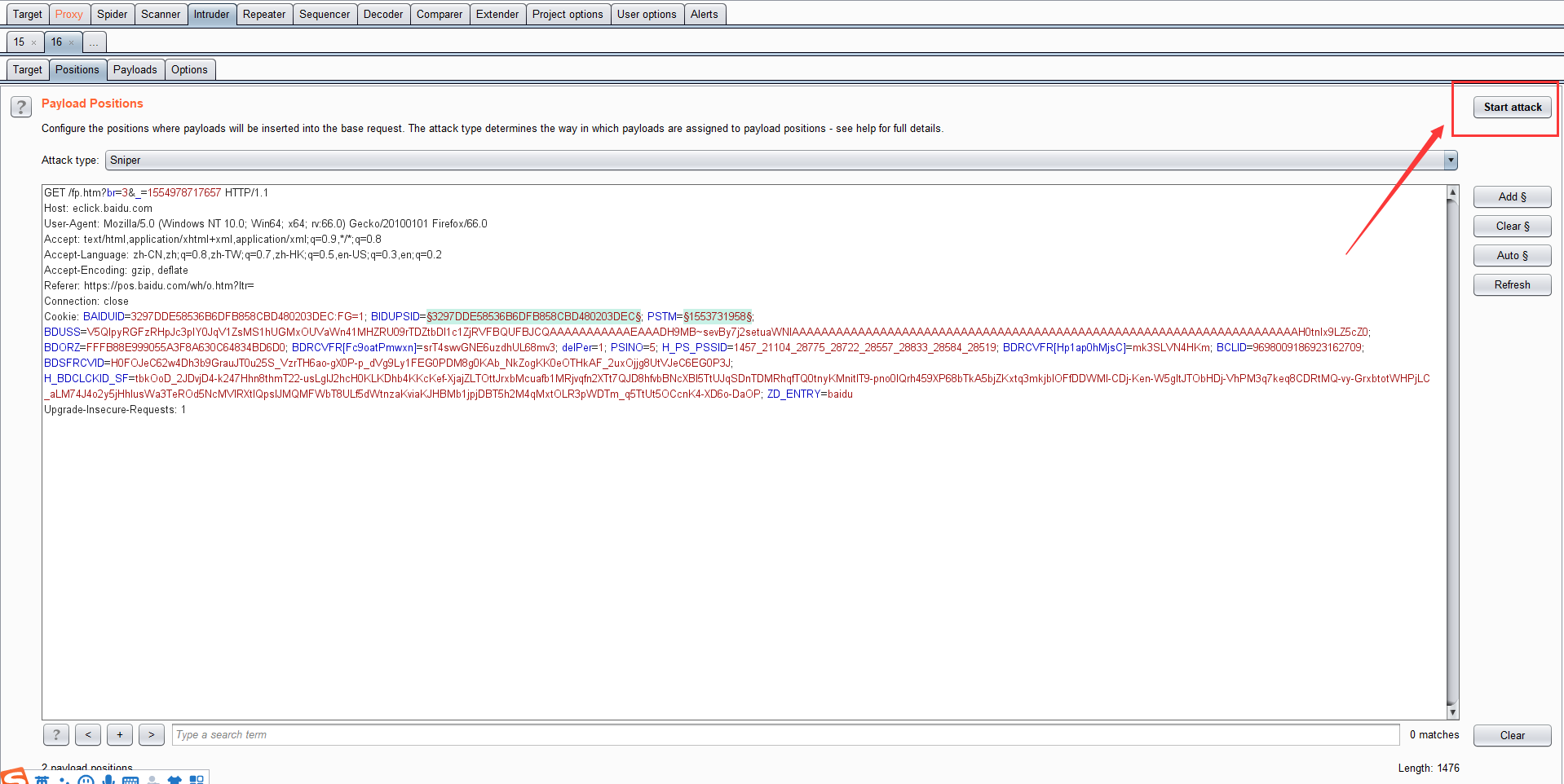Image resolution: width=1564 pixels, height=784 pixels.
Task: Click the help icon beside Payload Positions
Action: 20,106
